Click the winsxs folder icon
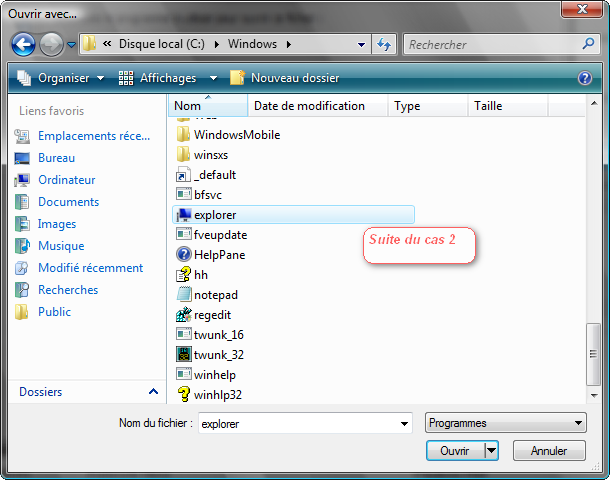The height and width of the screenshot is (480, 610). [x=183, y=154]
